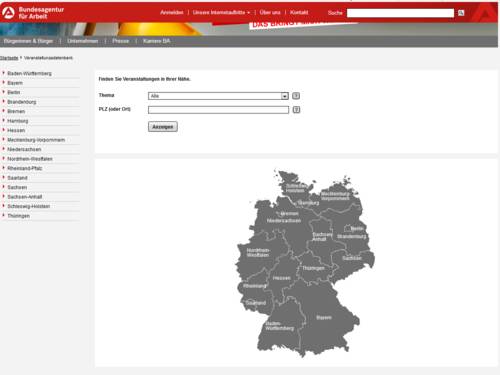The width and height of the screenshot is (500, 375).
Task: Click Brandenburg region on the map
Action: 351,237
